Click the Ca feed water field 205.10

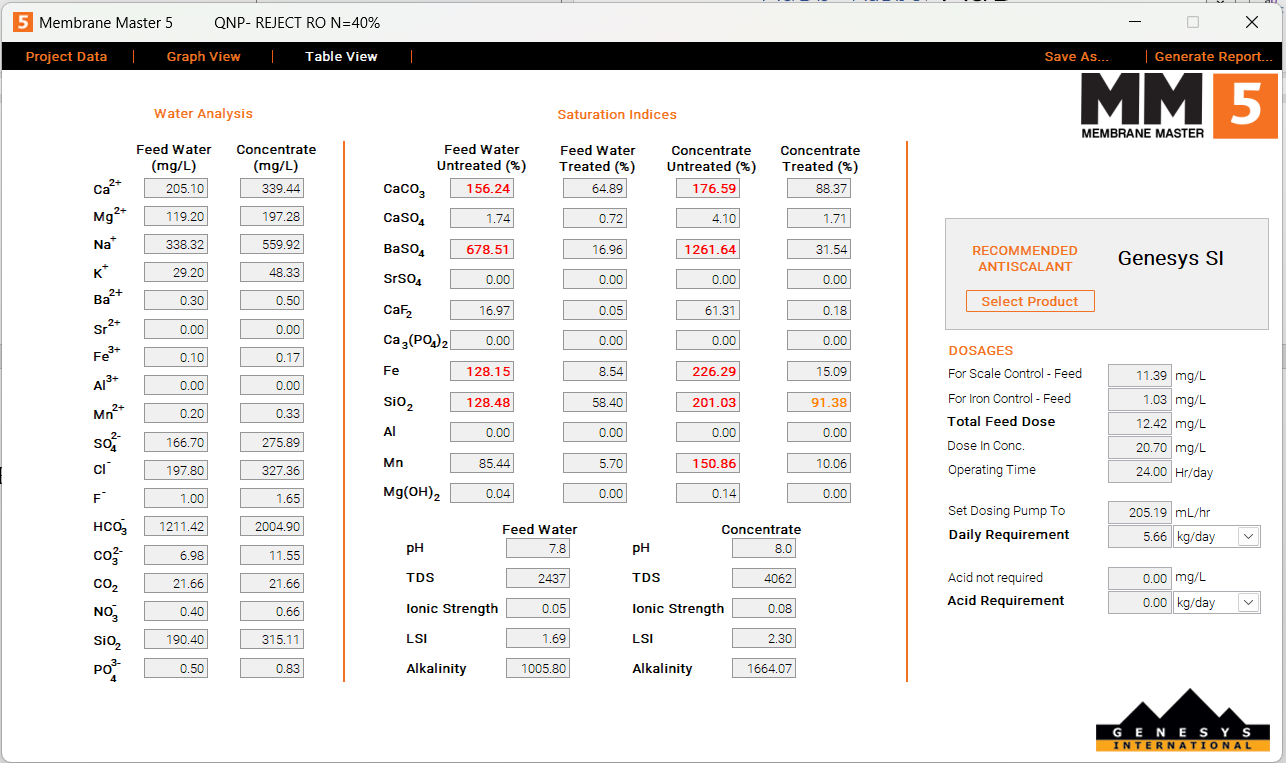176,188
